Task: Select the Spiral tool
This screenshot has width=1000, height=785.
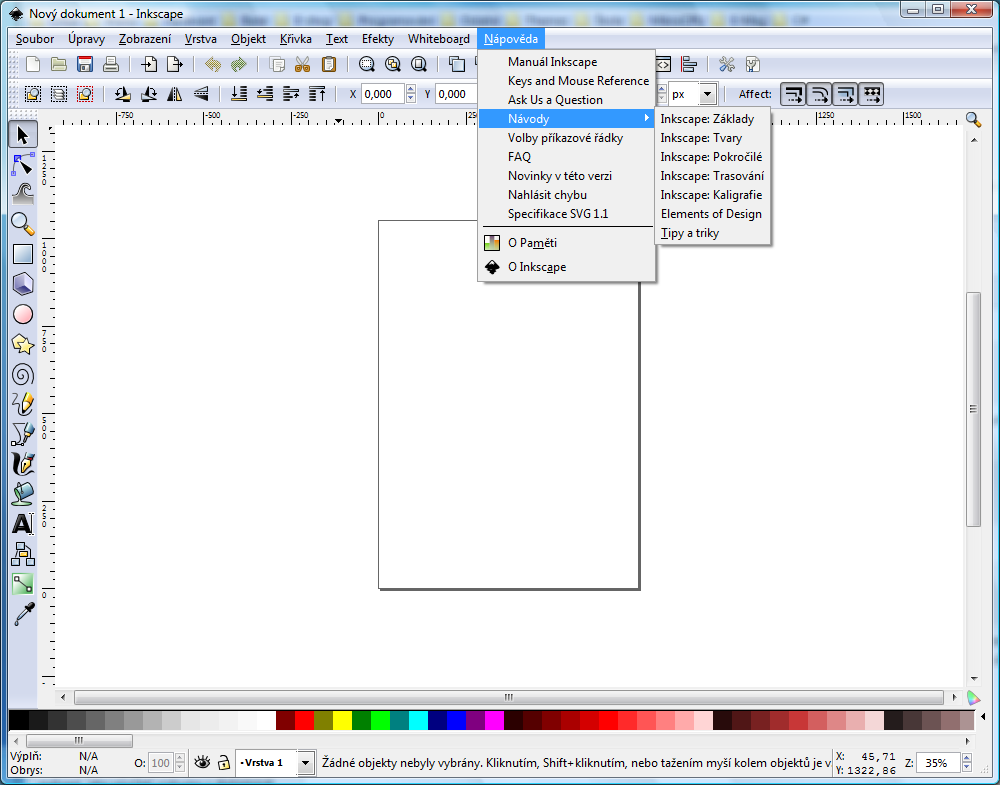Action: pos(23,374)
